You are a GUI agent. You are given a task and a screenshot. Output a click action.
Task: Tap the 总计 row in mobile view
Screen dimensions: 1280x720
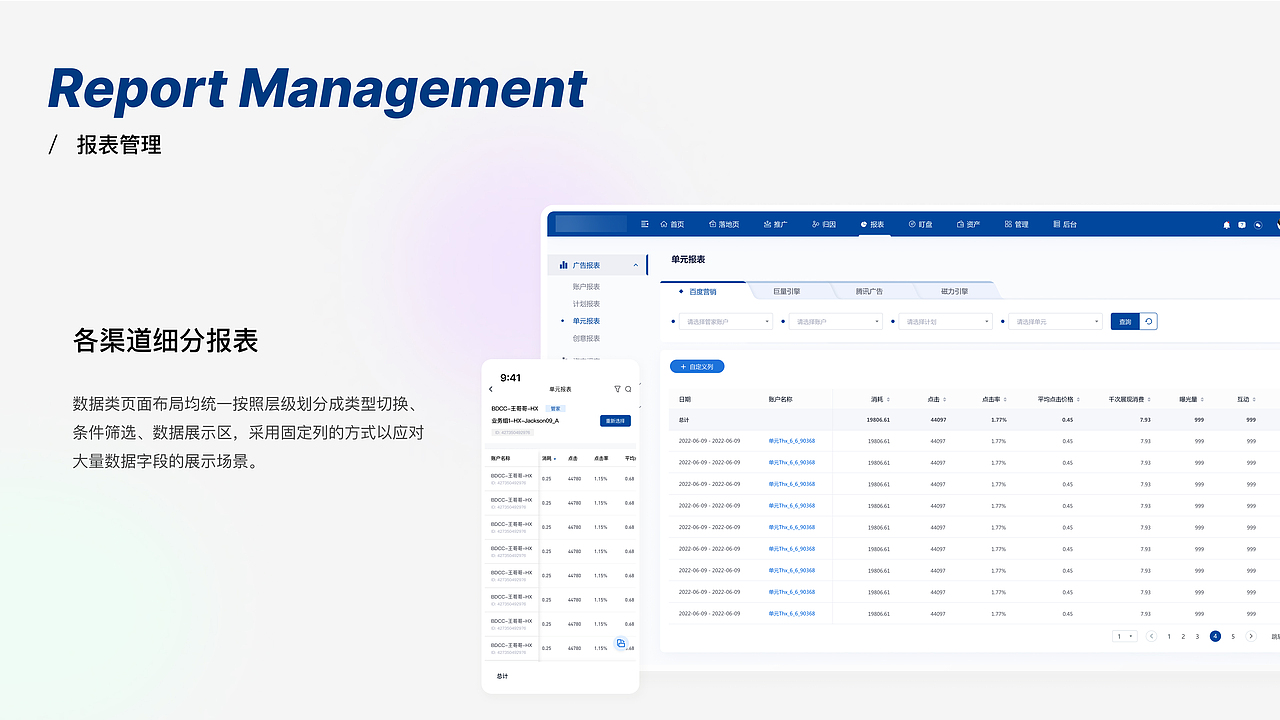tap(560, 677)
